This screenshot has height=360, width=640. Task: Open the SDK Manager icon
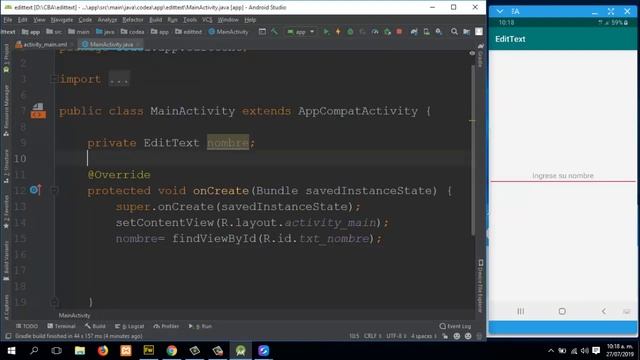439,32
